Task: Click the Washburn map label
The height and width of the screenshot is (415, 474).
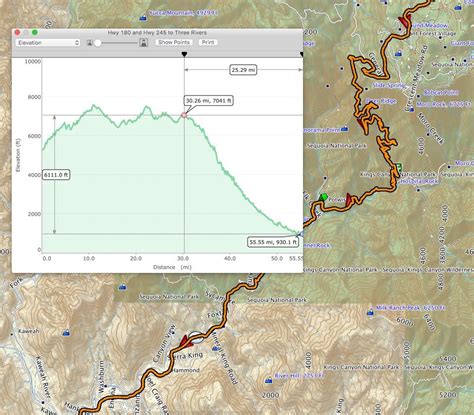Action: click(102, 377)
